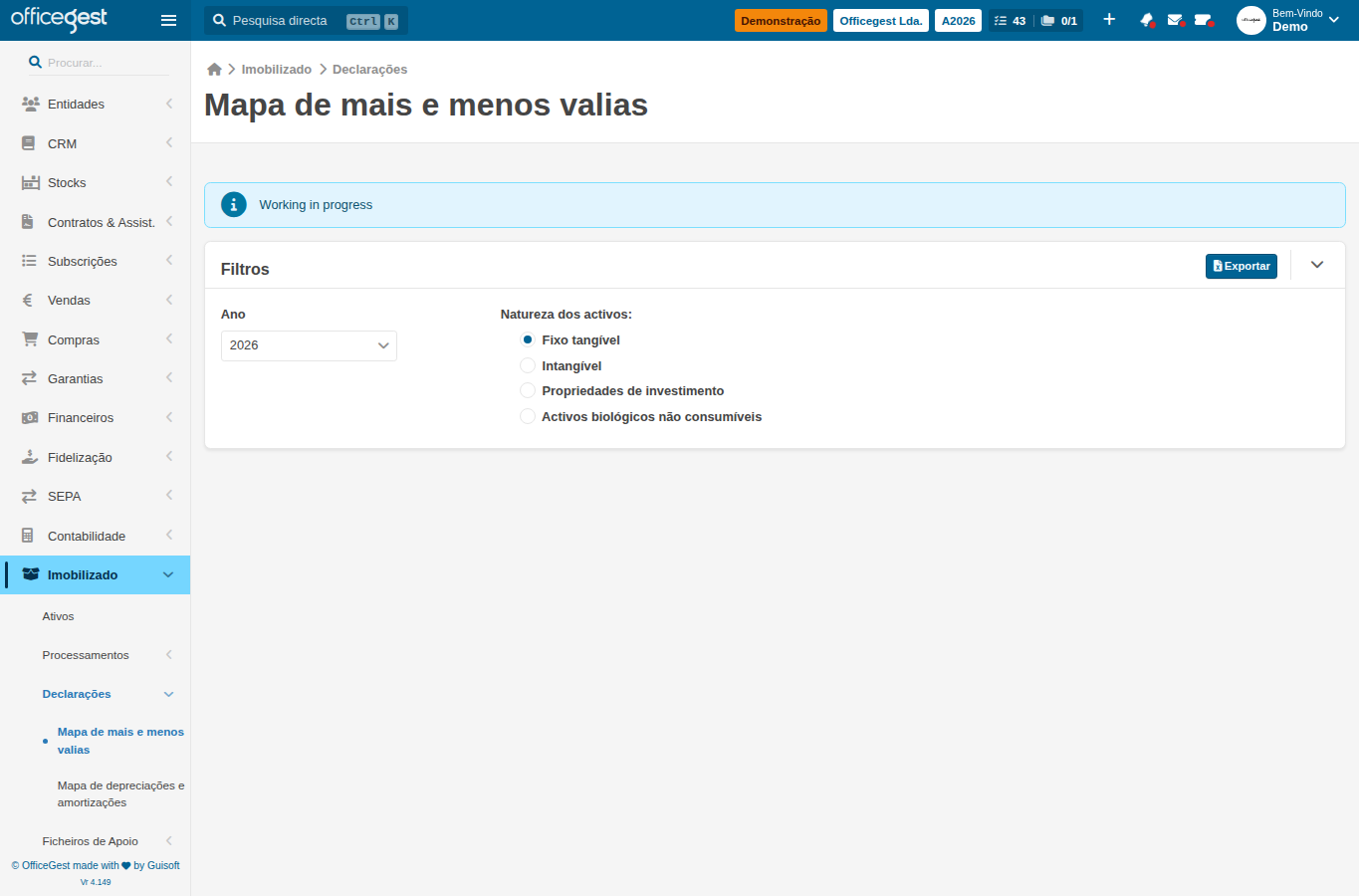The height and width of the screenshot is (896, 1359).
Task: Click the info icon in Working in progress banner
Action: point(233,204)
